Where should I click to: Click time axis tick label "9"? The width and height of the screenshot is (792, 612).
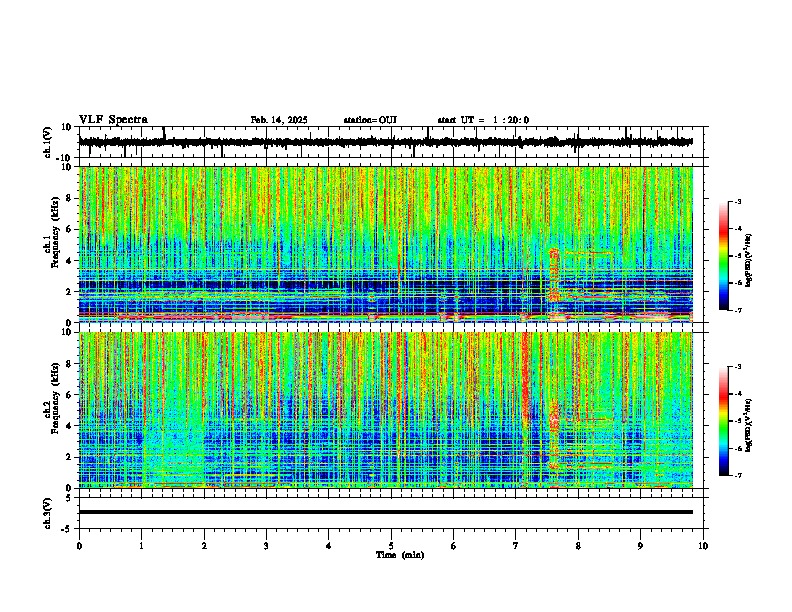coord(640,545)
